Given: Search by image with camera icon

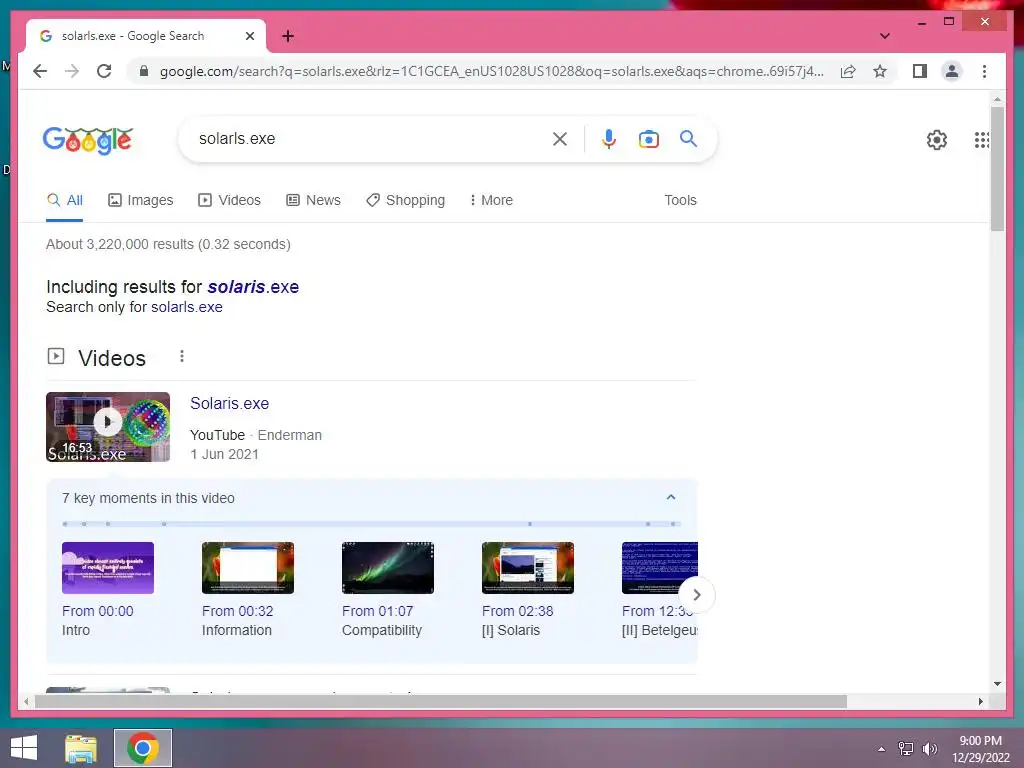Looking at the screenshot, I should pyautogui.click(x=648, y=138).
